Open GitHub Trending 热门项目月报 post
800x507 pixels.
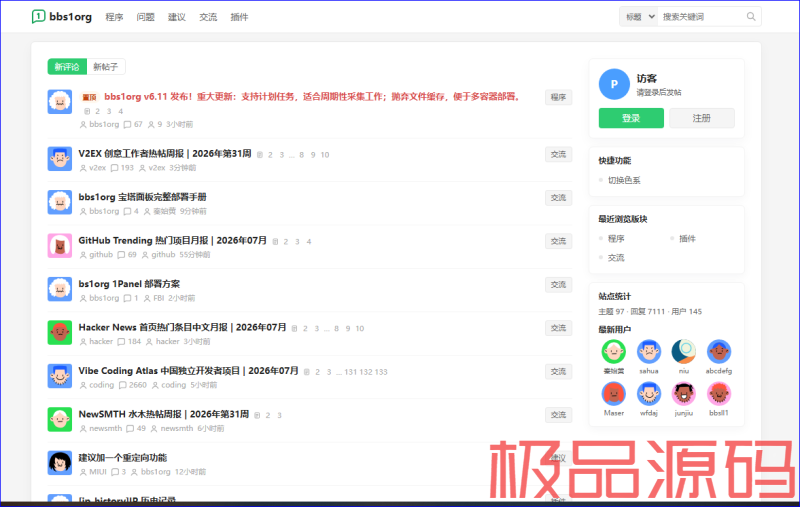coord(172,240)
